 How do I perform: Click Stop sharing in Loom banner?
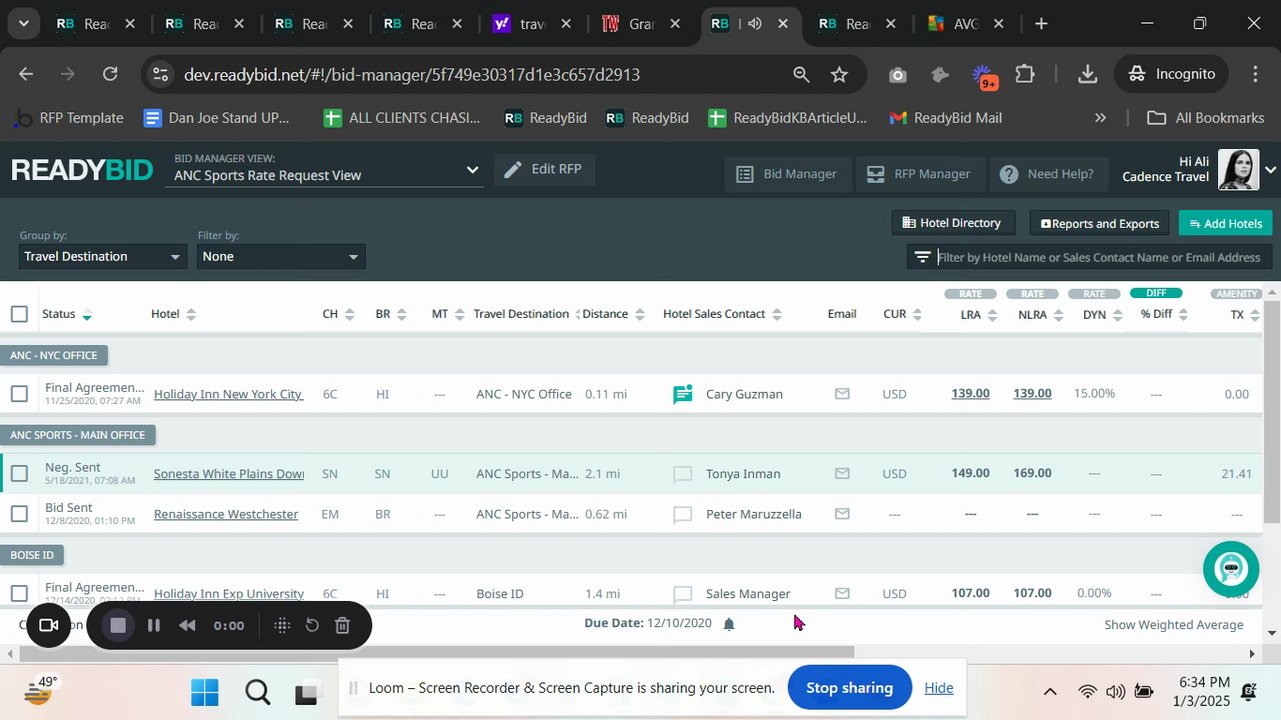tap(849, 687)
